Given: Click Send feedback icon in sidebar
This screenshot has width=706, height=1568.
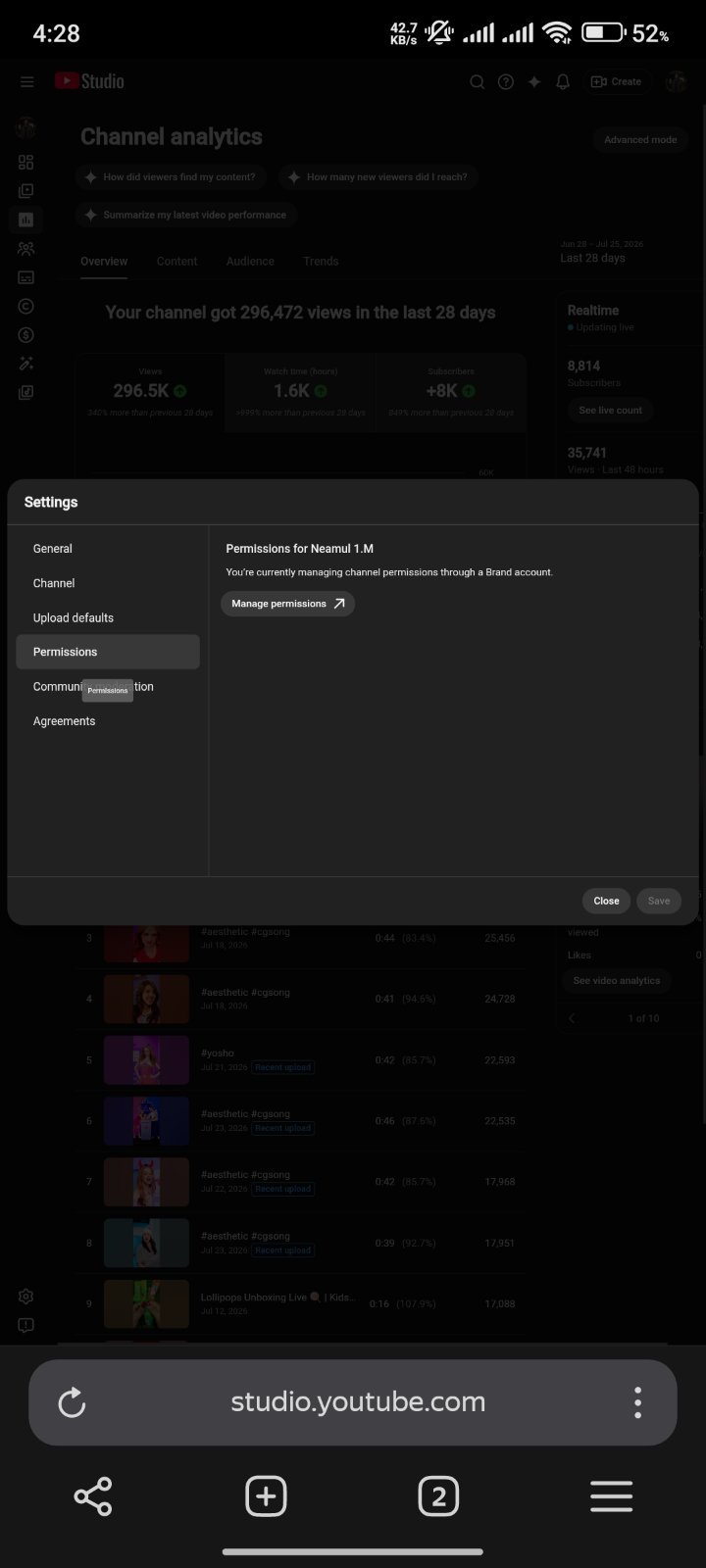Looking at the screenshot, I should [x=26, y=1325].
